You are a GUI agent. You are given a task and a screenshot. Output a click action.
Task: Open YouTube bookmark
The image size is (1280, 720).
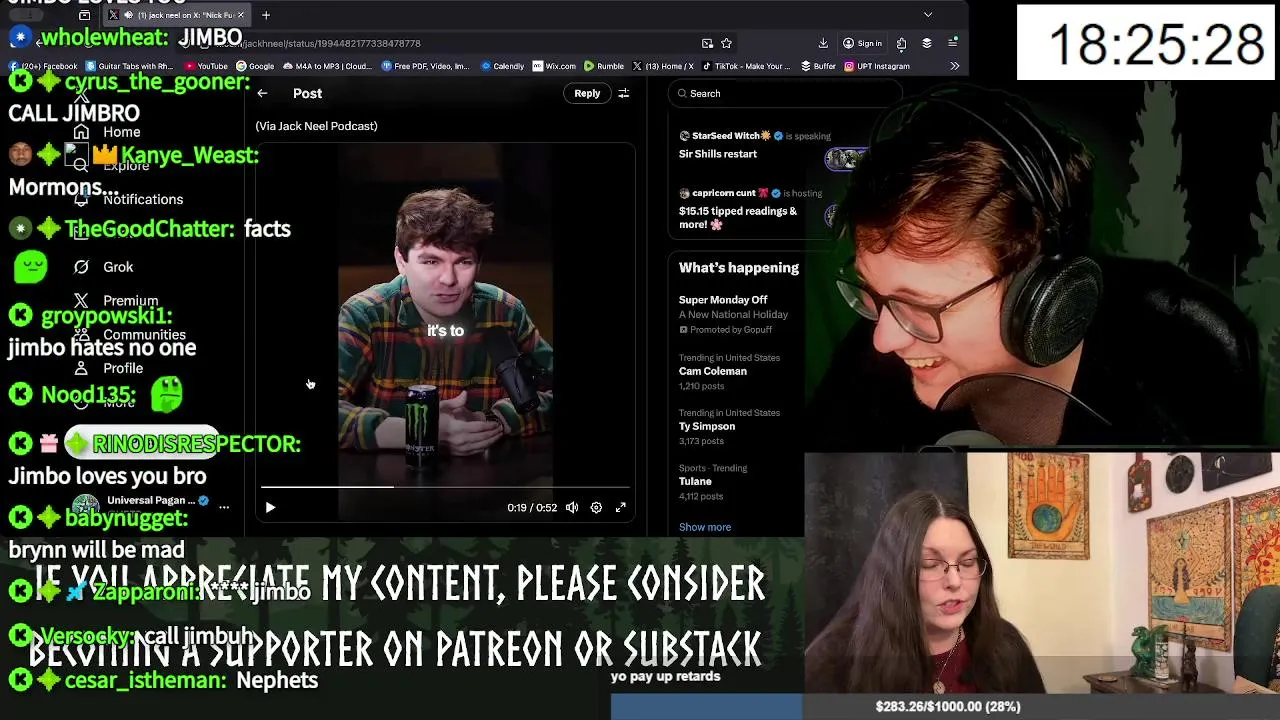[x=207, y=66]
